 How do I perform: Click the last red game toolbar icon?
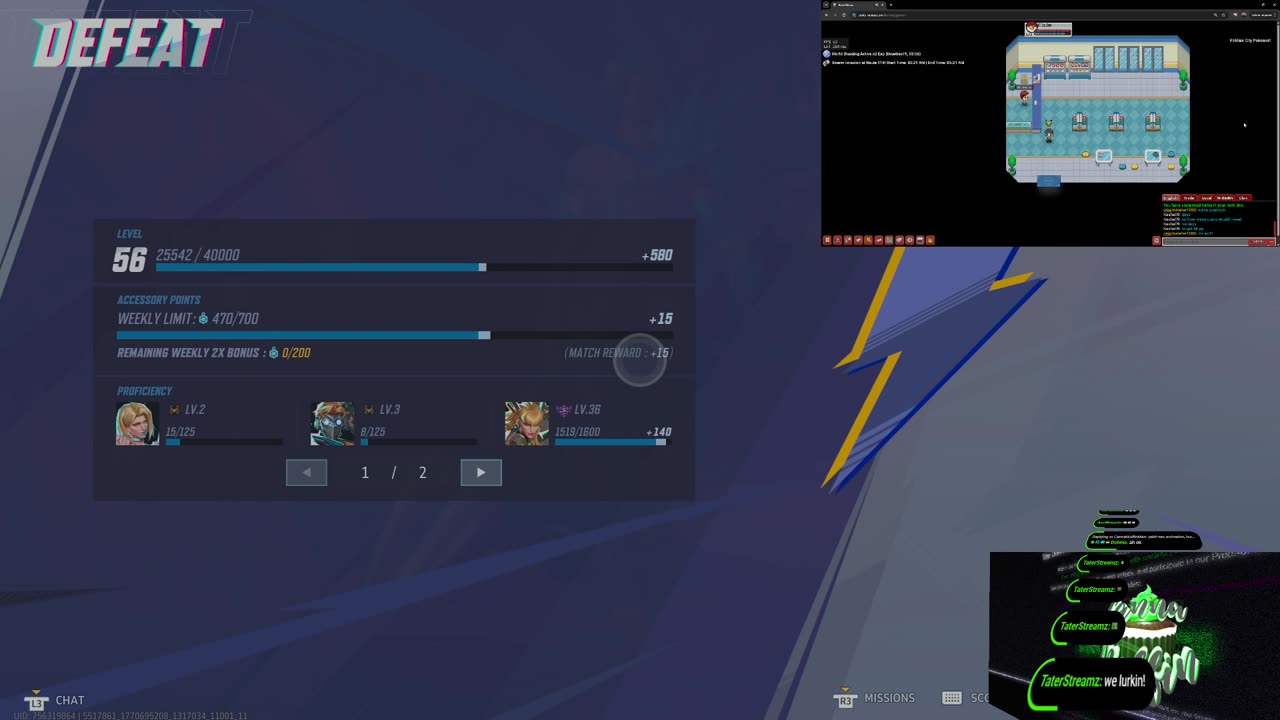930,240
